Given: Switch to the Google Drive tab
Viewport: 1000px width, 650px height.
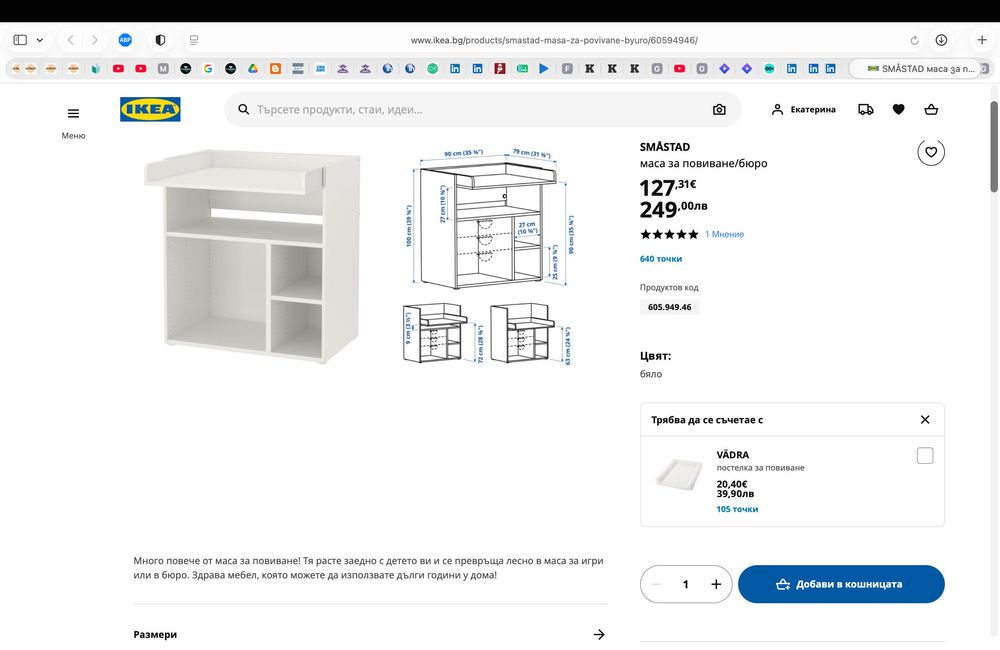Looking at the screenshot, I should (x=253, y=68).
